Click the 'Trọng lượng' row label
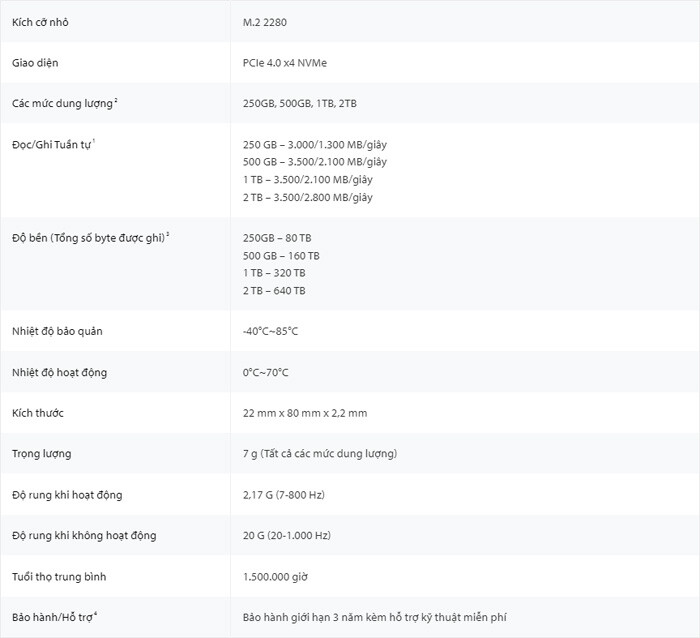 click(42, 454)
